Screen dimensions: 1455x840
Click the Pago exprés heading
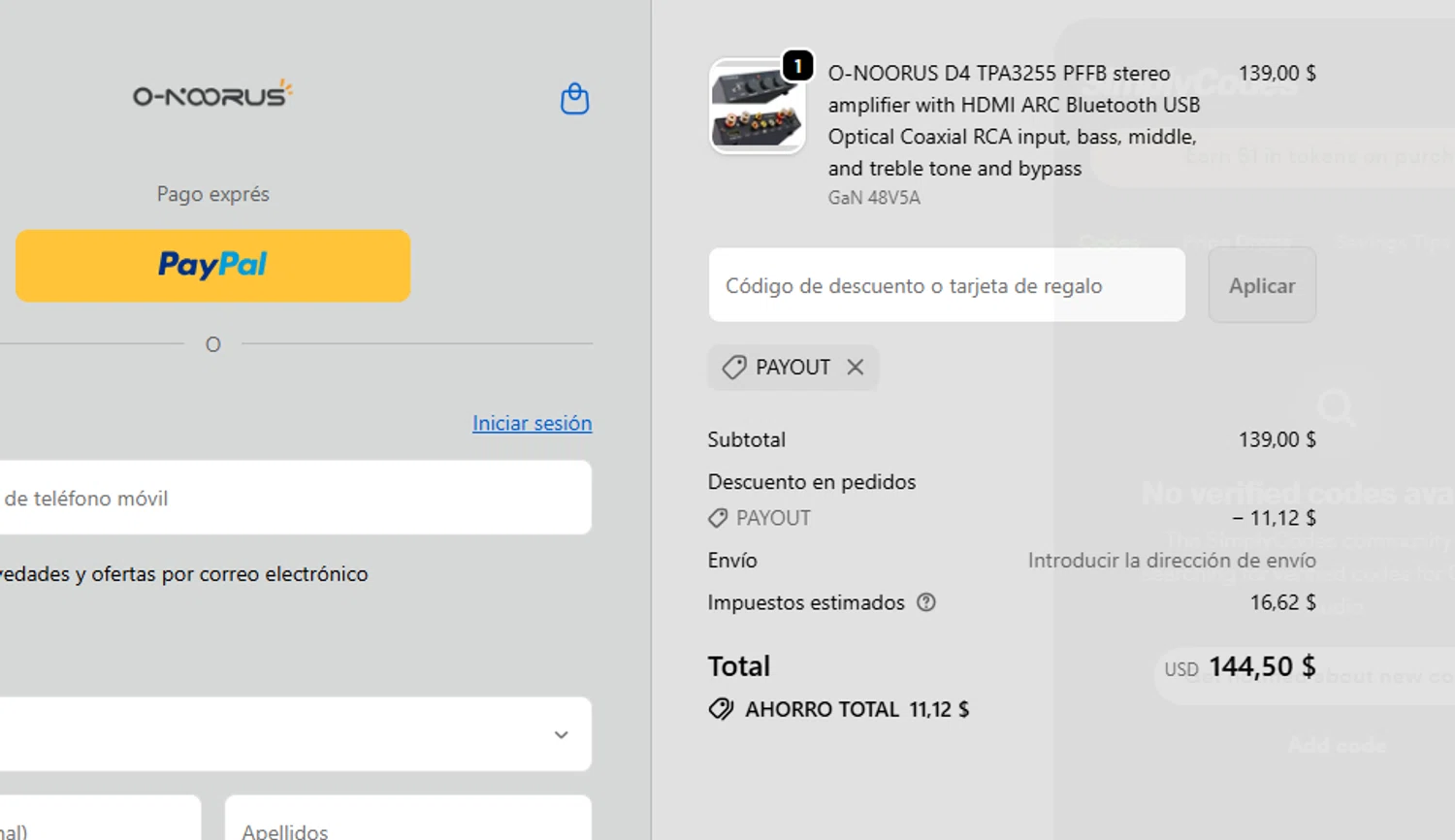click(213, 194)
